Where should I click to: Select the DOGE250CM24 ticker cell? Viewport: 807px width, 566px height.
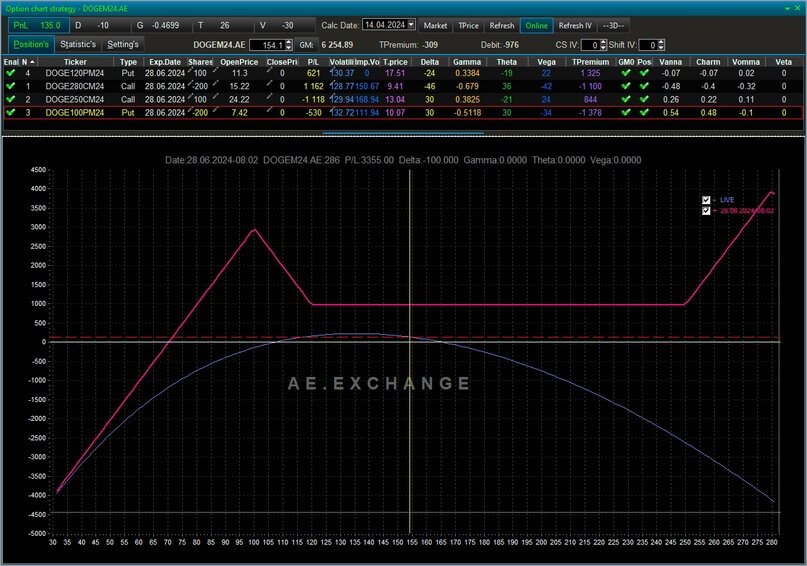pos(75,99)
